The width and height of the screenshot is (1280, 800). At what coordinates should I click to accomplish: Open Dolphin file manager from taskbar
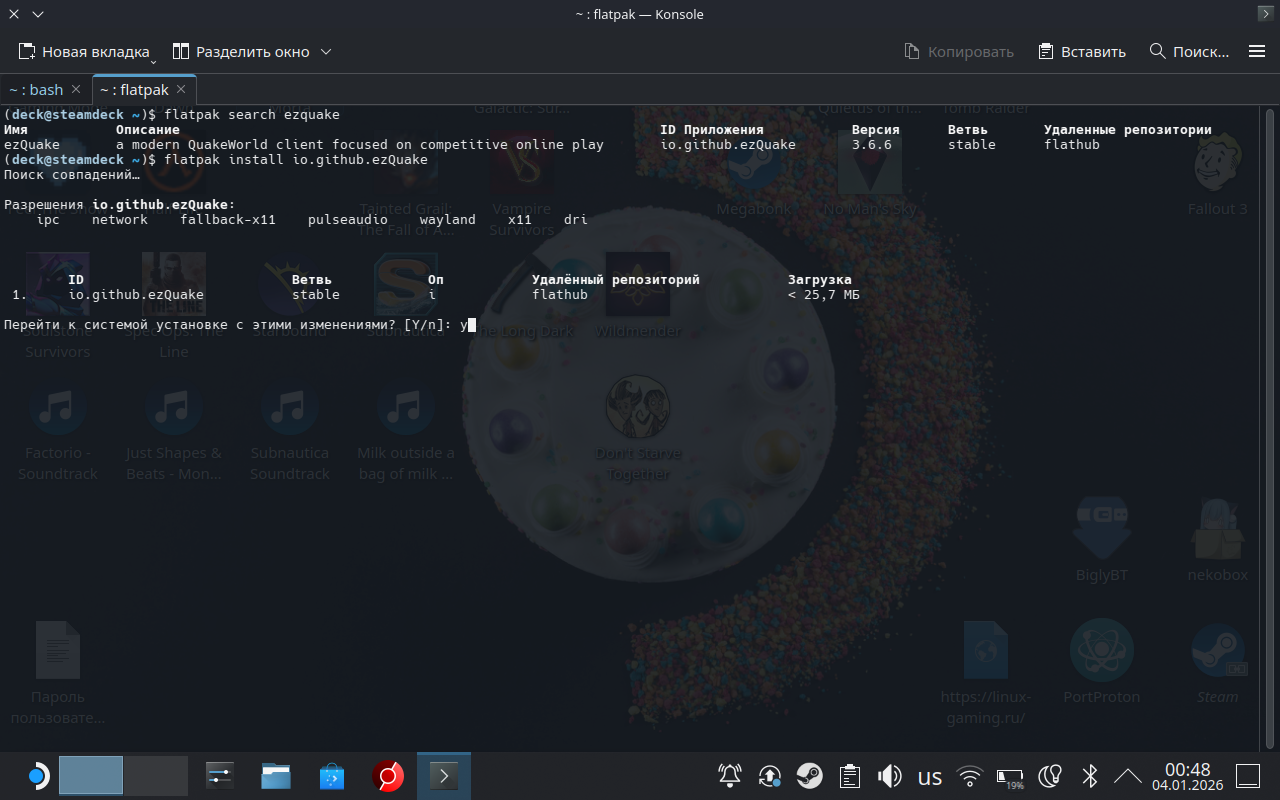[276, 776]
